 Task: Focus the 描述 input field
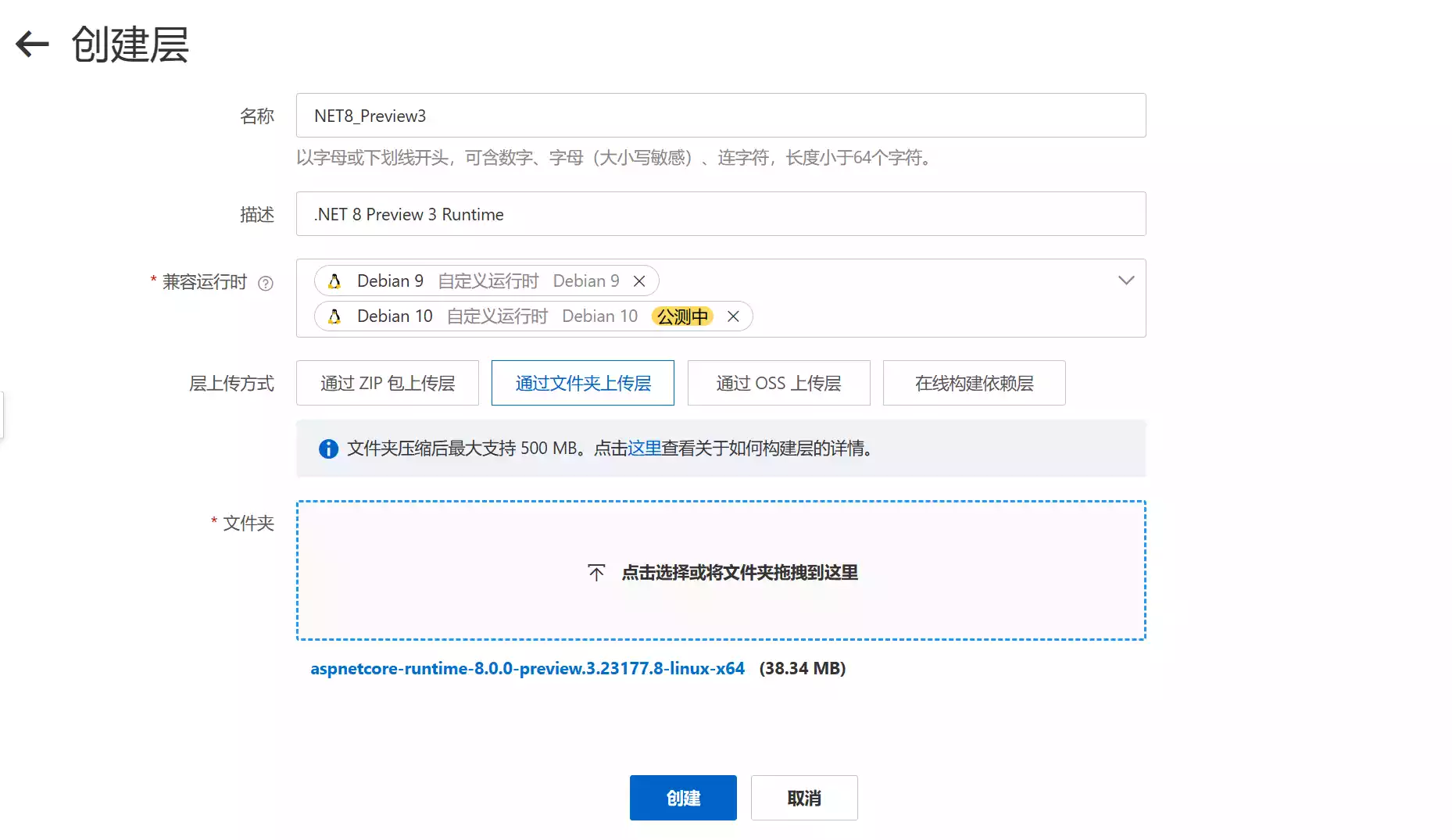click(x=721, y=214)
